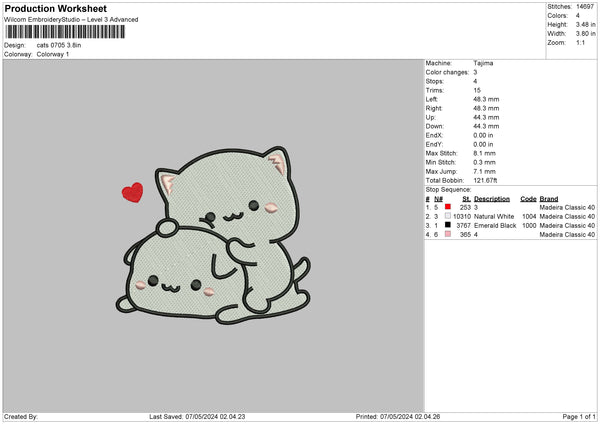Click the stitch count '3767'
The width and height of the screenshot is (600, 424).
(x=463, y=225)
